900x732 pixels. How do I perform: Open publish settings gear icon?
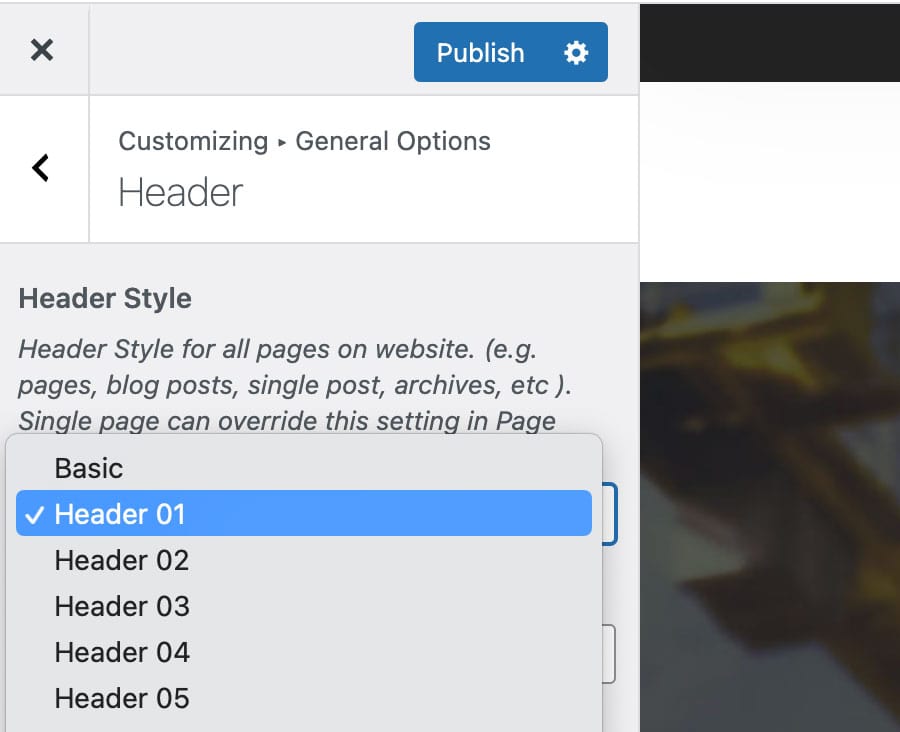point(576,53)
